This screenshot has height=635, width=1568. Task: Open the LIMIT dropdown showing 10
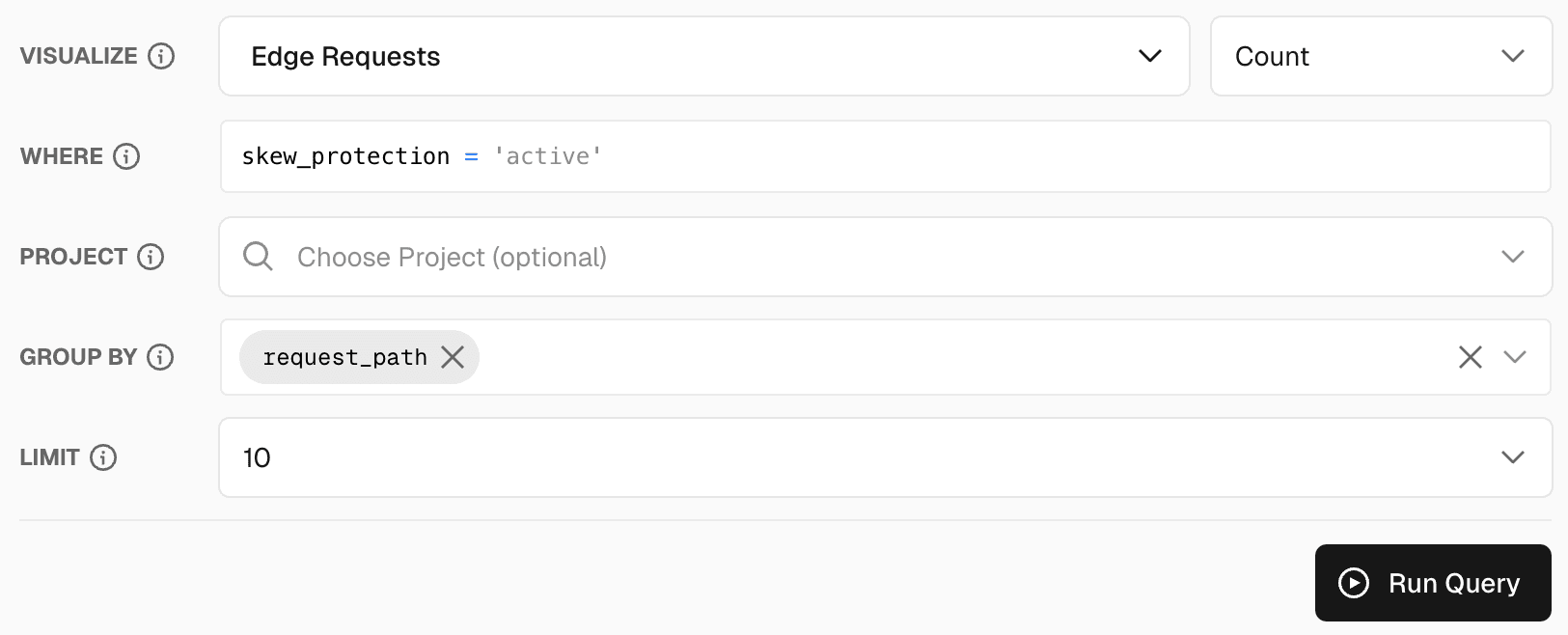coord(1512,457)
